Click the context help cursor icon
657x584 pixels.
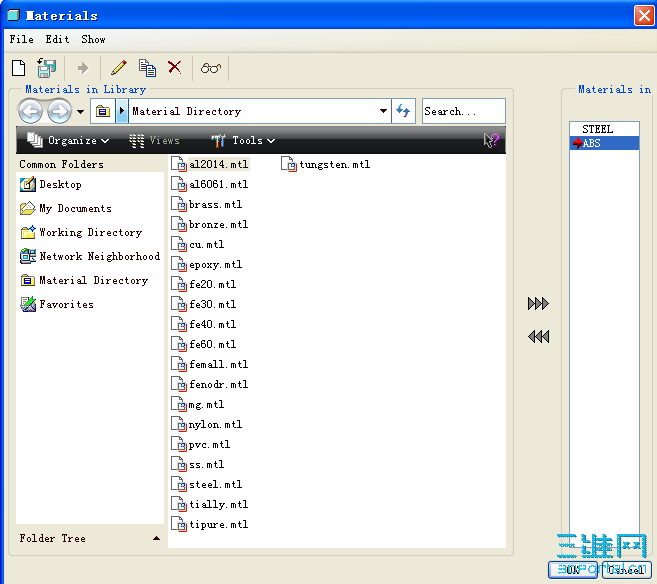pos(491,140)
